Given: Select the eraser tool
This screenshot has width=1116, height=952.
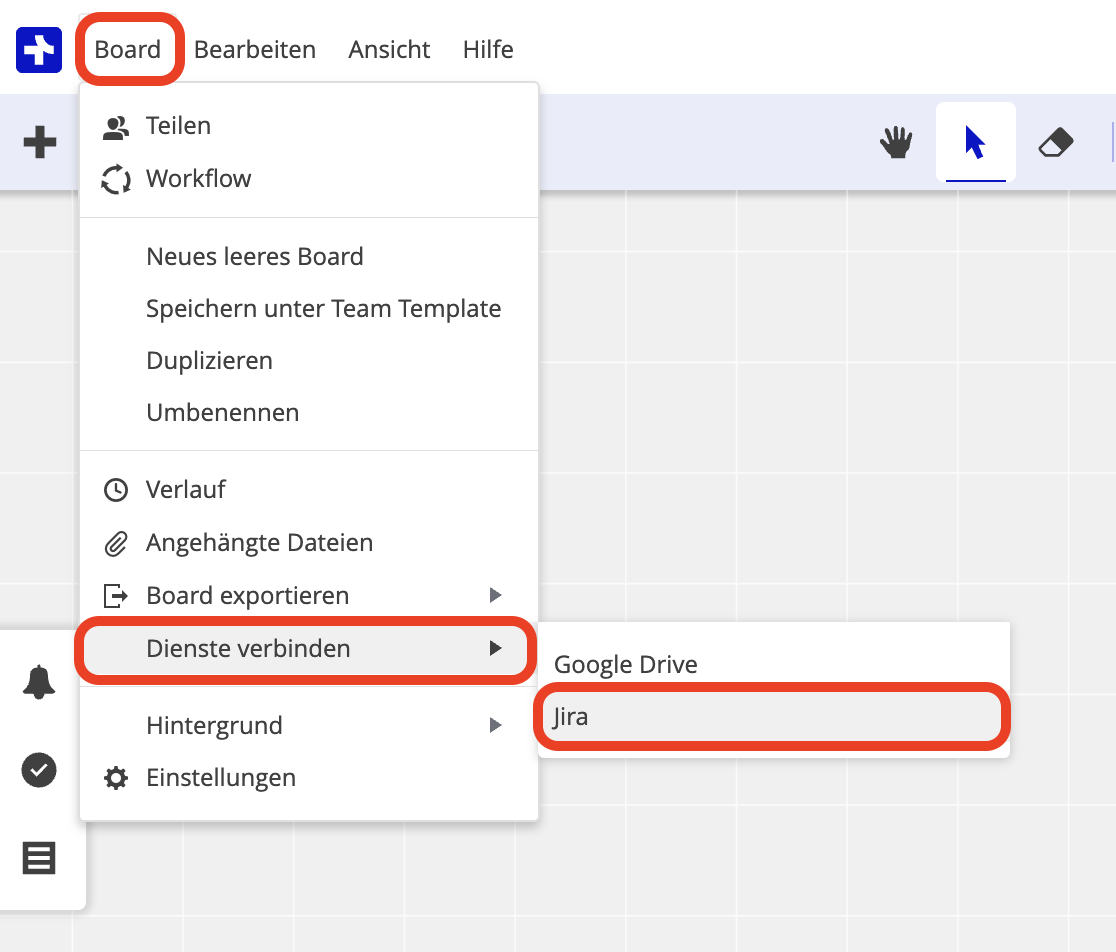Looking at the screenshot, I should coord(1055,143).
